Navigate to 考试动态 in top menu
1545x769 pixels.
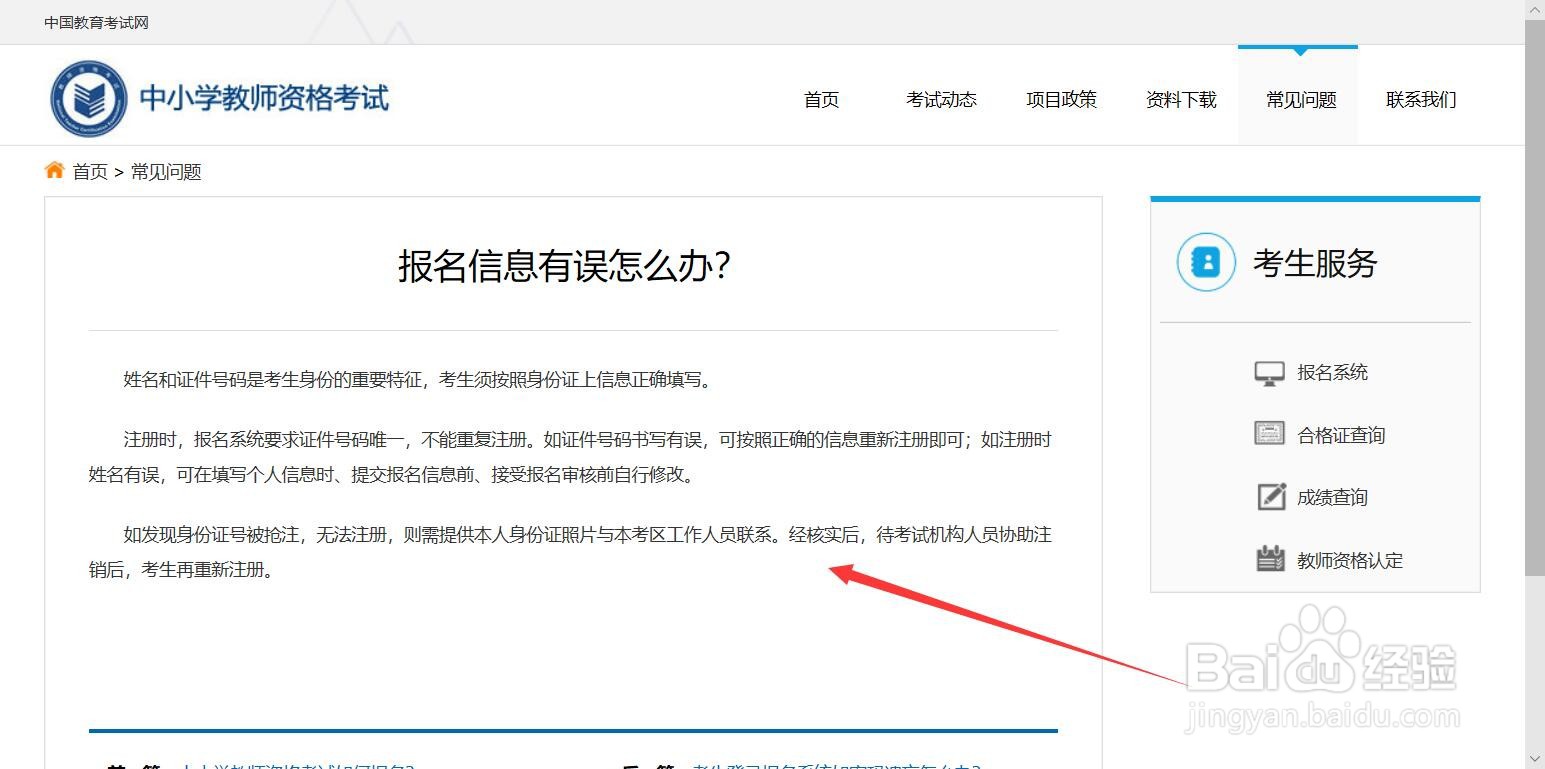[x=940, y=100]
